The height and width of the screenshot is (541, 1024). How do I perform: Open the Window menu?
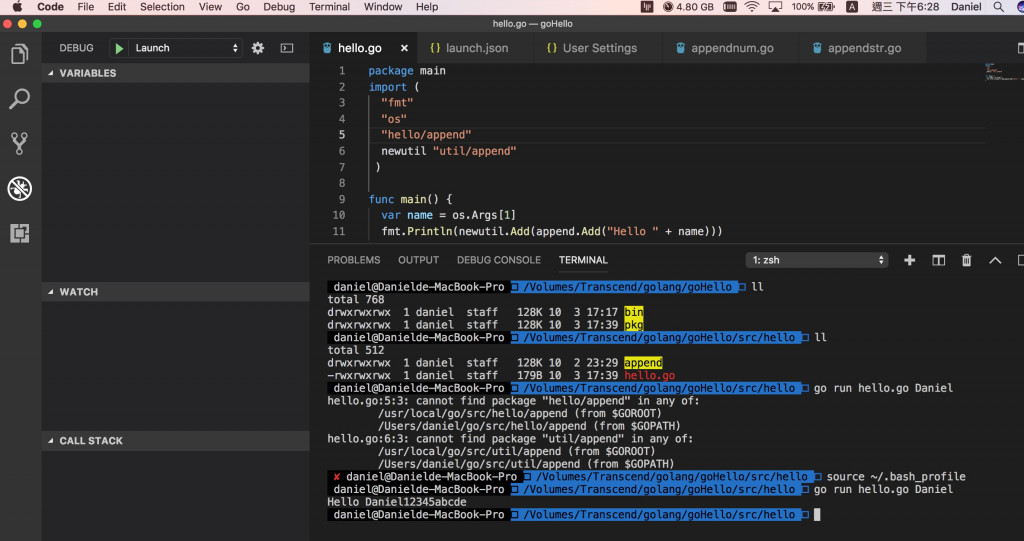[x=383, y=7]
